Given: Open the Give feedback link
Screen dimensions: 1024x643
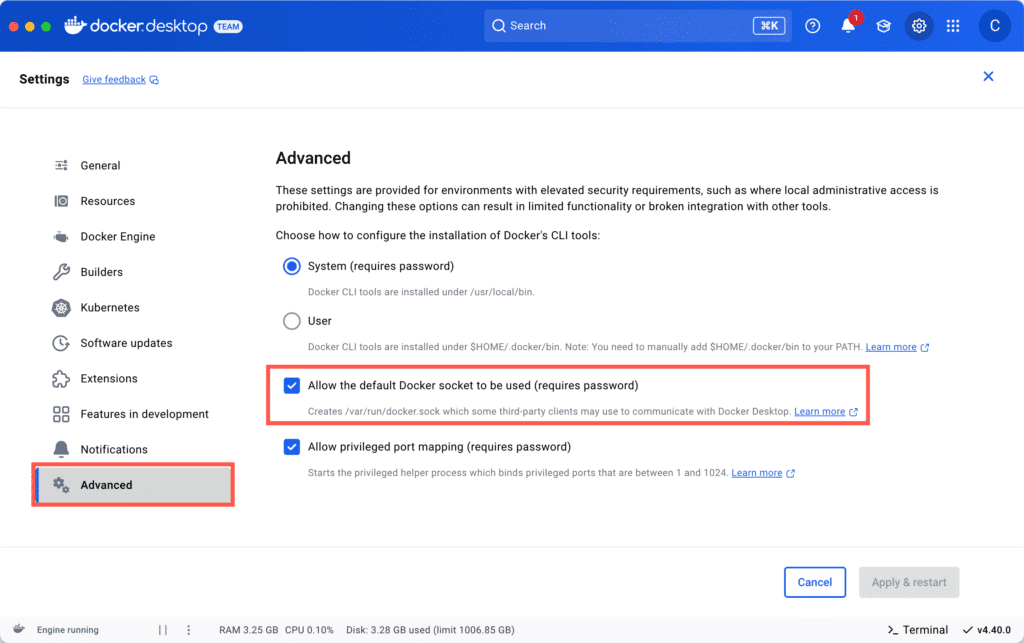Looking at the screenshot, I should (x=114, y=79).
